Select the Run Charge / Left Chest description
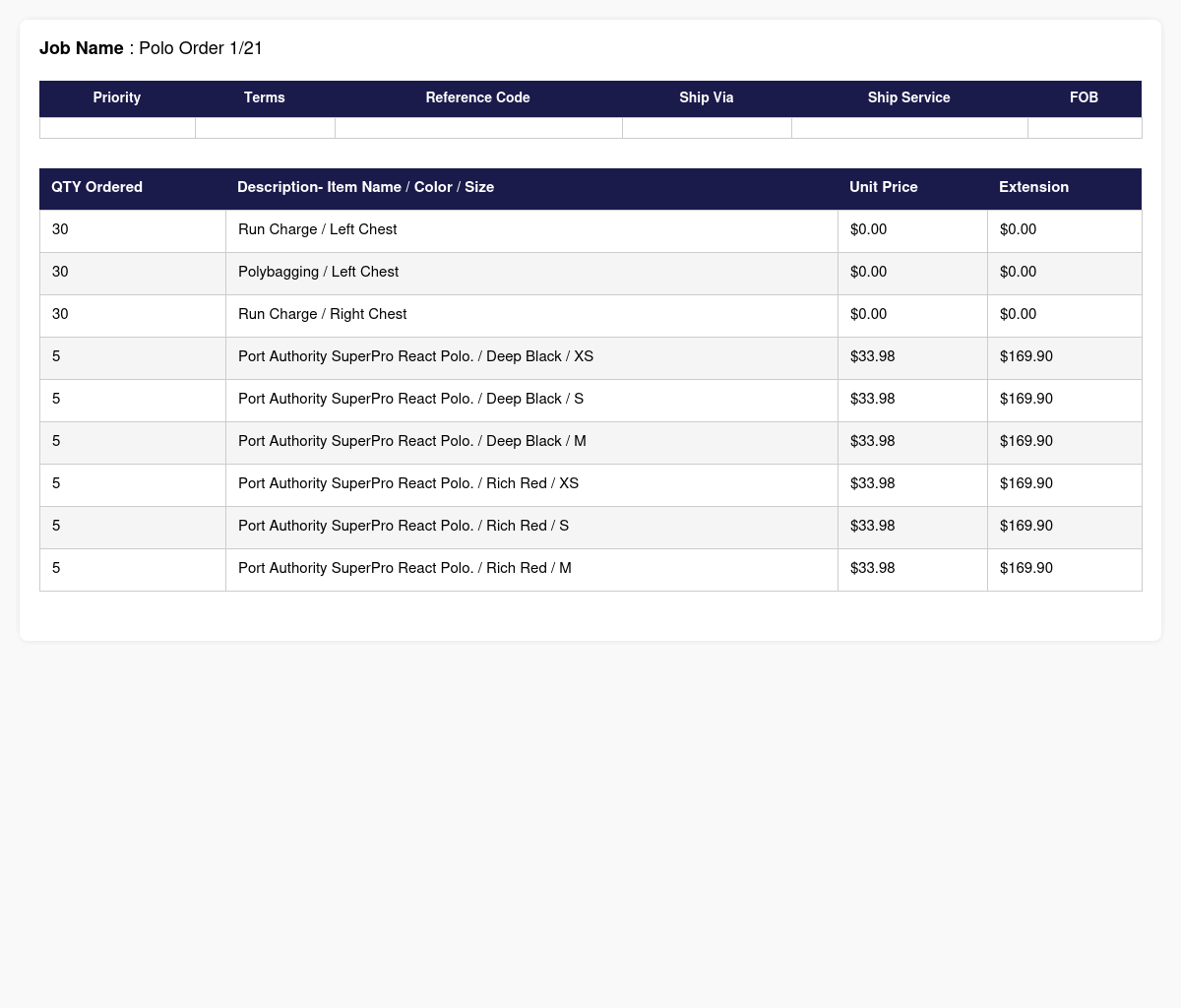Screen dimensions: 1181x1008 tap(318, 229)
